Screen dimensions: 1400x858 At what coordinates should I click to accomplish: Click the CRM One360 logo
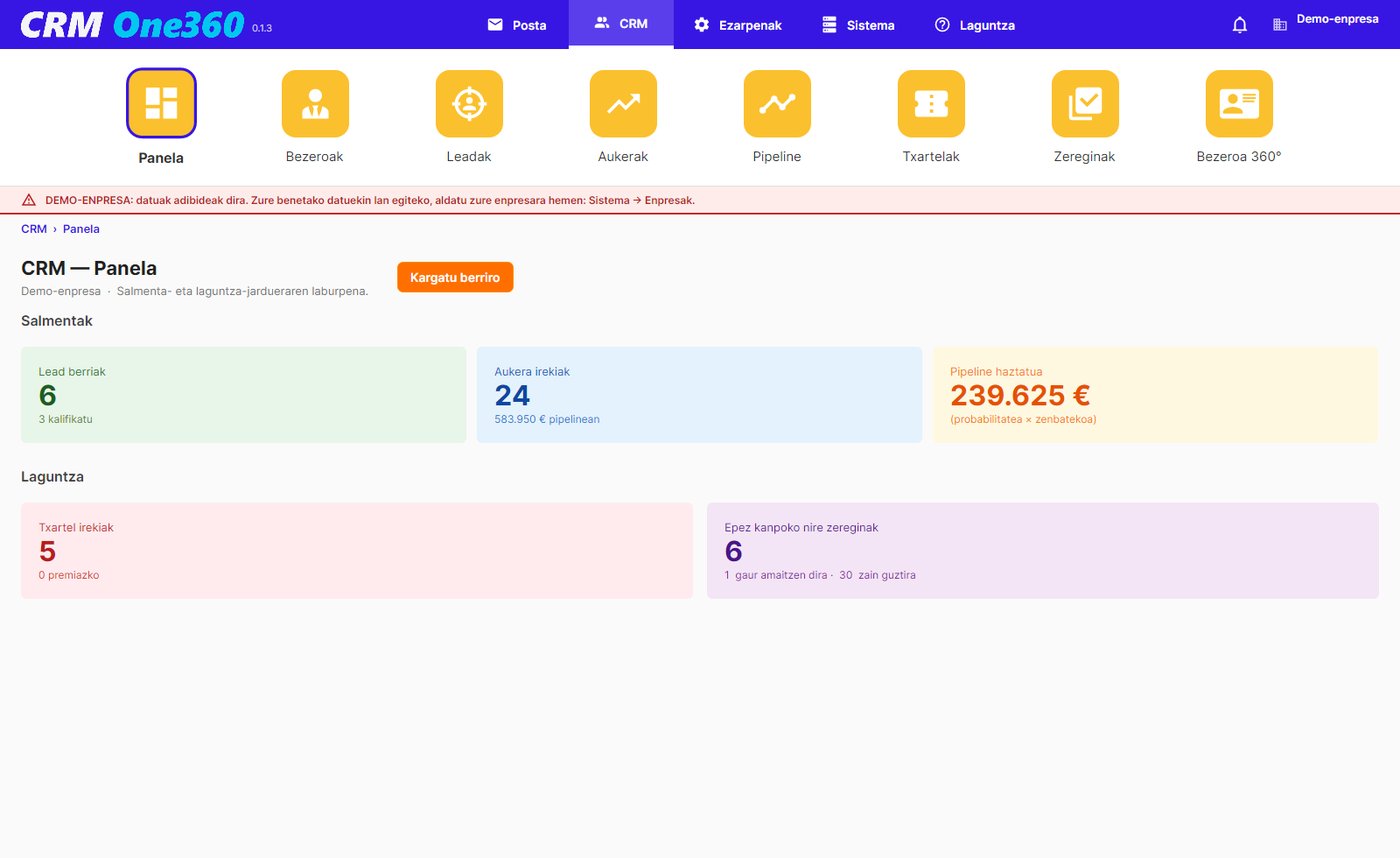click(132, 24)
